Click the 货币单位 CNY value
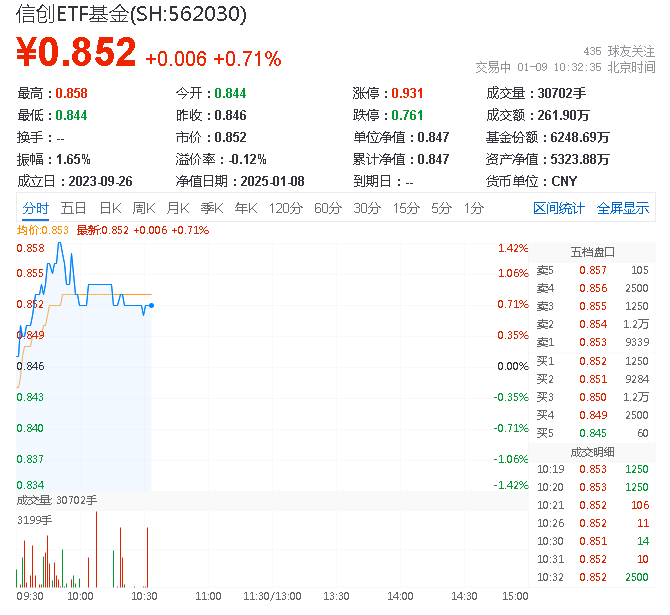Image resolution: width=670 pixels, height=615 pixels. [564, 181]
